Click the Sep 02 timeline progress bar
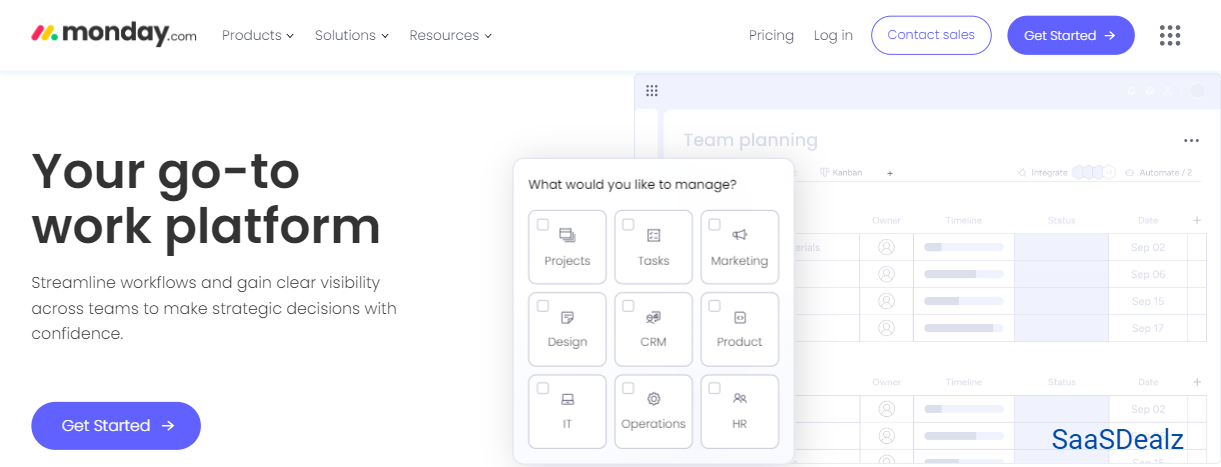This screenshot has width=1221, height=467. [x=964, y=247]
